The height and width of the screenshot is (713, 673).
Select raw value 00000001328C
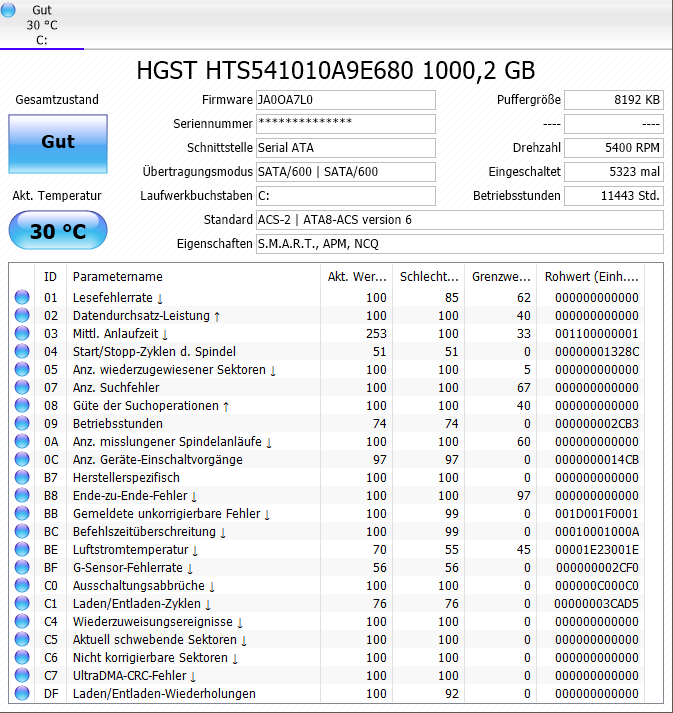tap(597, 352)
